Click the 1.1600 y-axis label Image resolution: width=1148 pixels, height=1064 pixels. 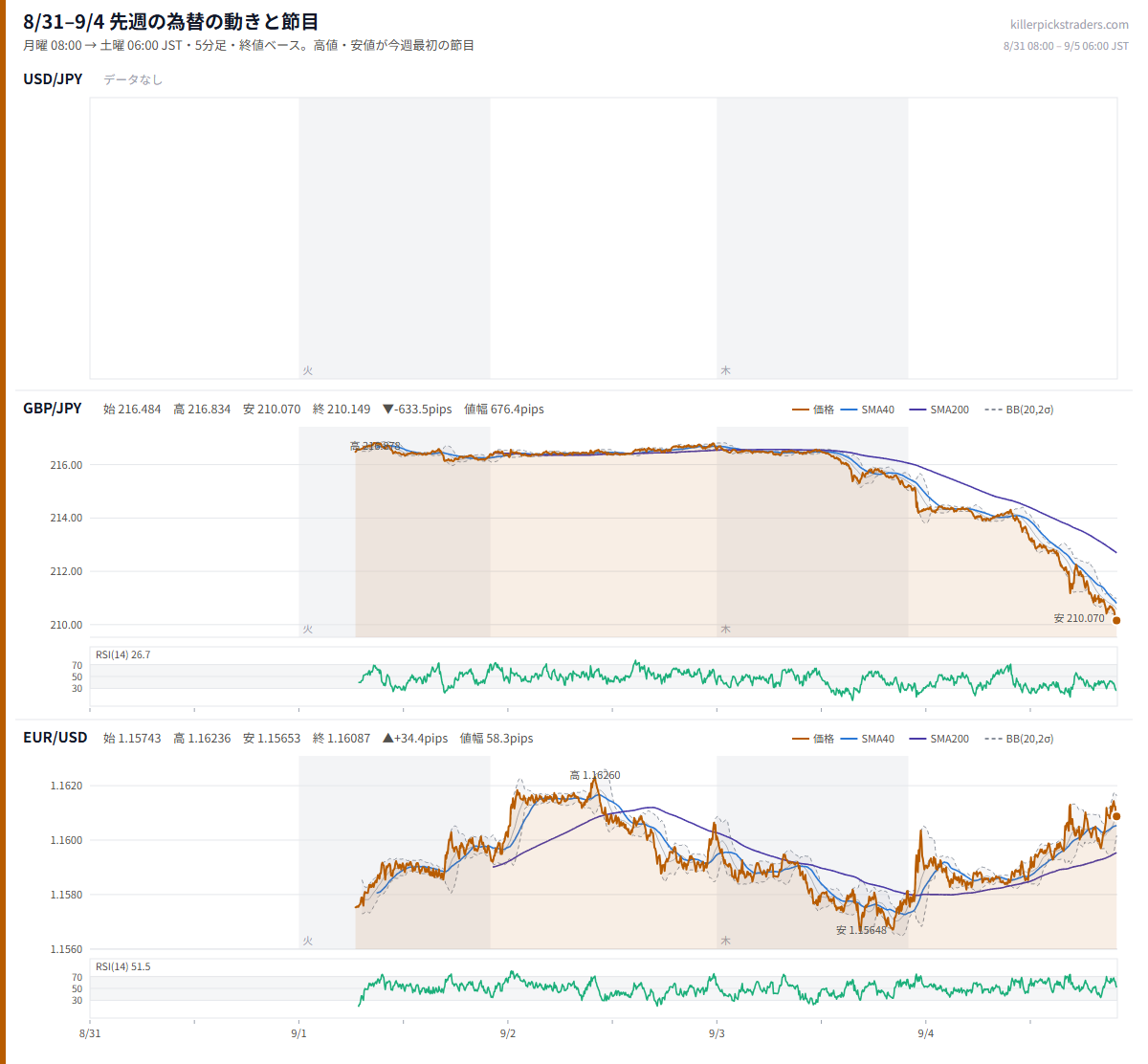pyautogui.click(x=66, y=840)
